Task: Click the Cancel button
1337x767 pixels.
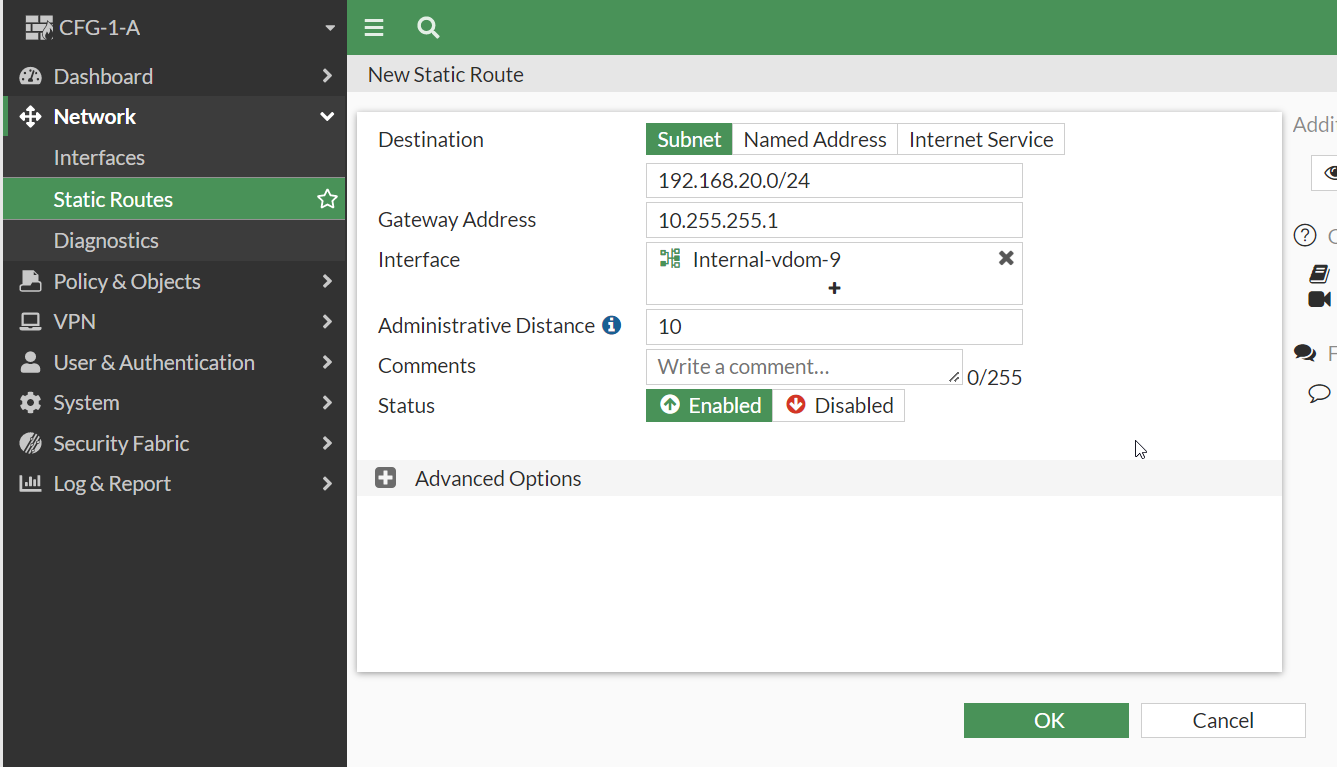Action: pyautogui.click(x=1222, y=720)
